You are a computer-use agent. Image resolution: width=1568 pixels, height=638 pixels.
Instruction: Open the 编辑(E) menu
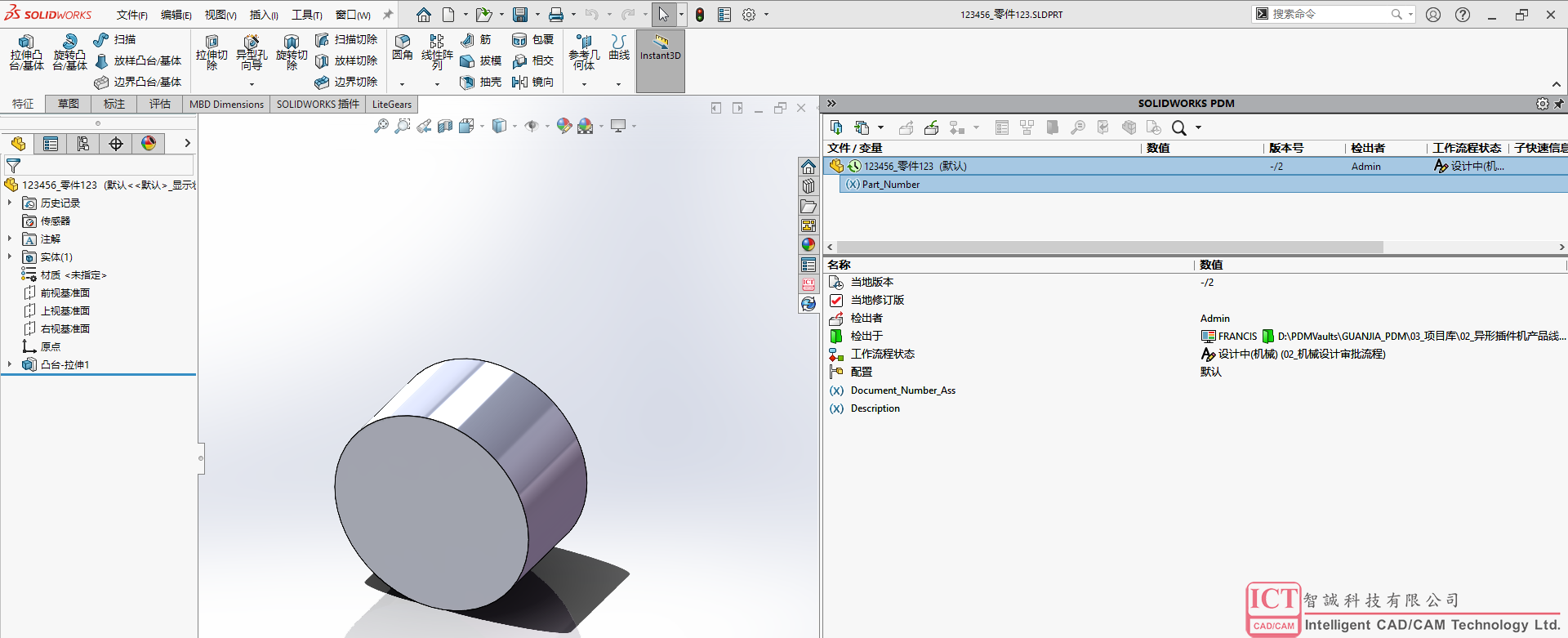(176, 15)
